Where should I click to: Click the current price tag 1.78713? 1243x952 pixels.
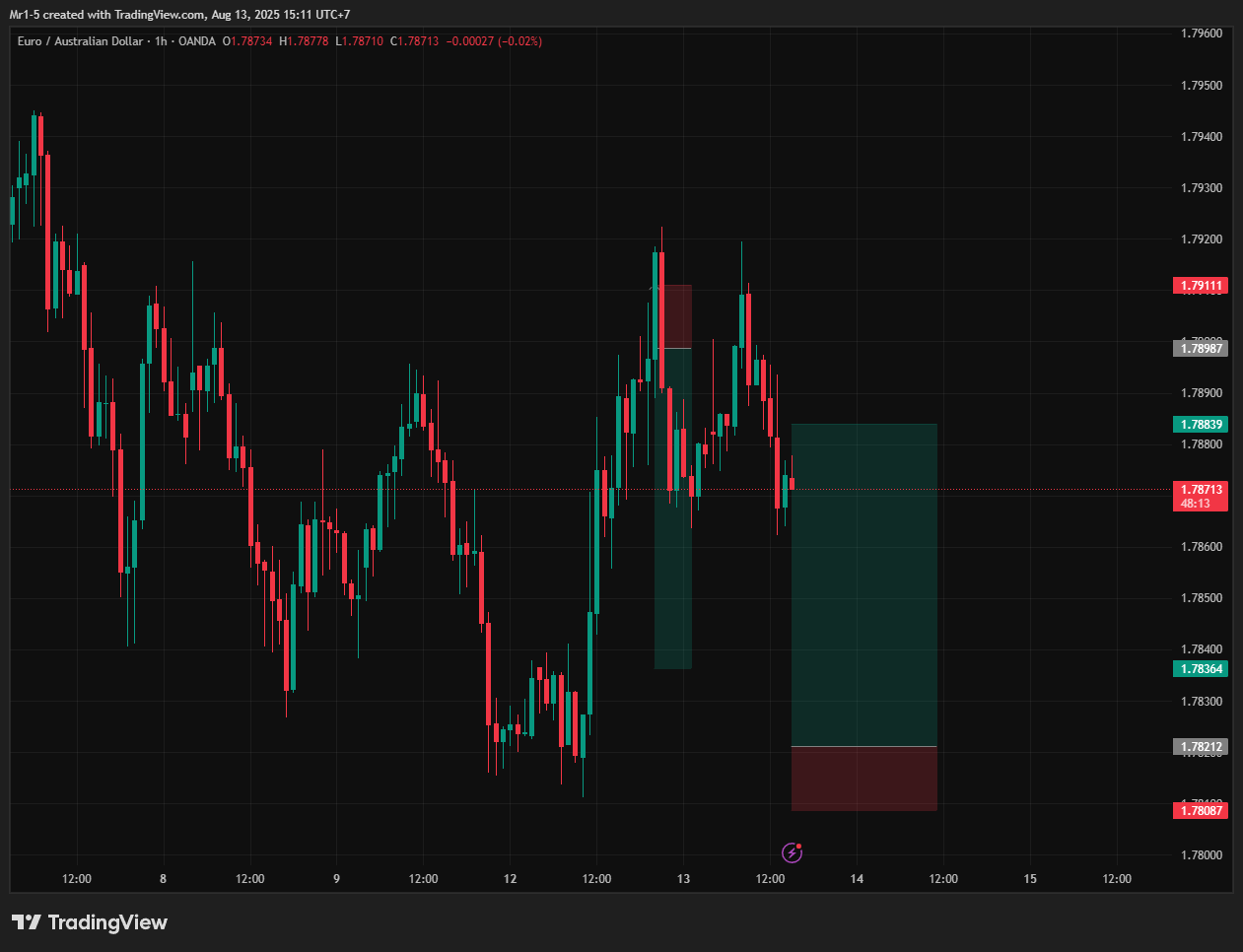click(x=1201, y=489)
